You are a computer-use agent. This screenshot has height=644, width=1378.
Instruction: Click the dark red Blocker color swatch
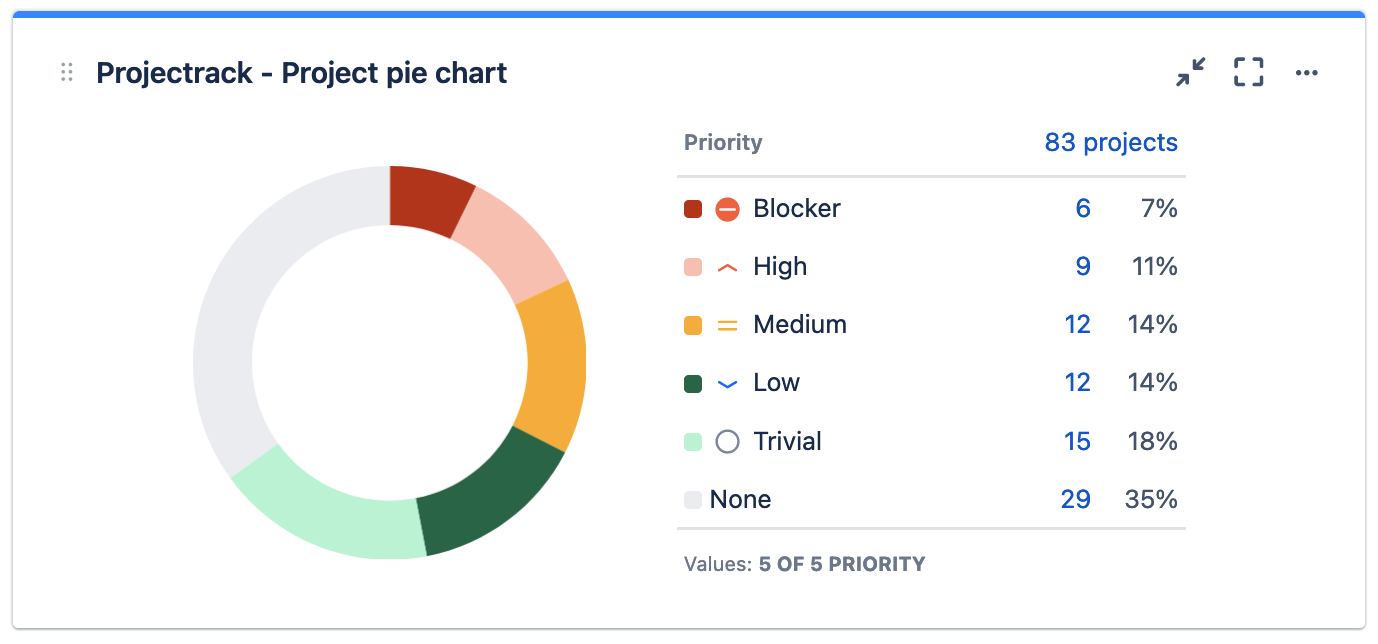[x=693, y=208]
